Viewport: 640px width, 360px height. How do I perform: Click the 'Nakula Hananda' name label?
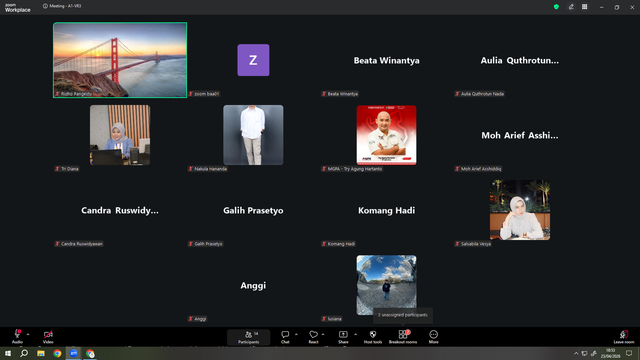[x=208, y=169]
